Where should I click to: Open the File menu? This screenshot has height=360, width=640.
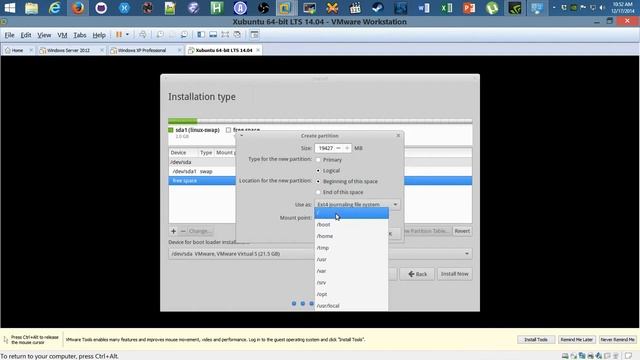(x=9, y=35)
